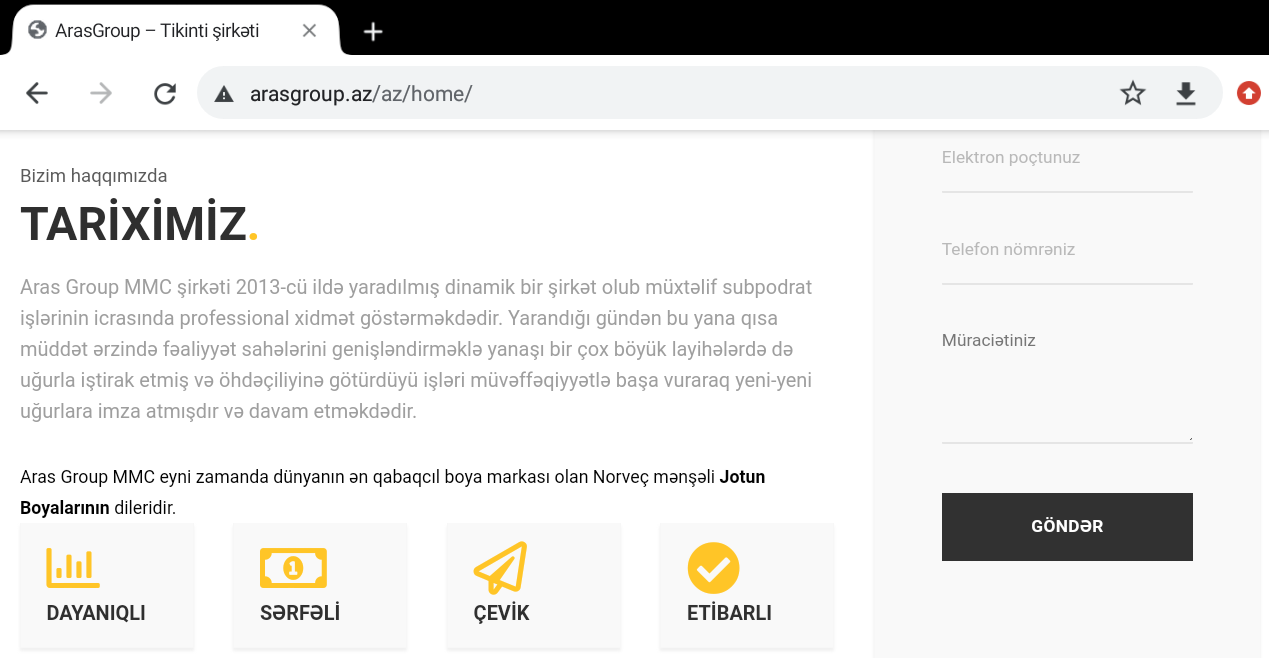Screen dimensions: 1269x658
Task: Click the address bar URL
Action: point(361,94)
